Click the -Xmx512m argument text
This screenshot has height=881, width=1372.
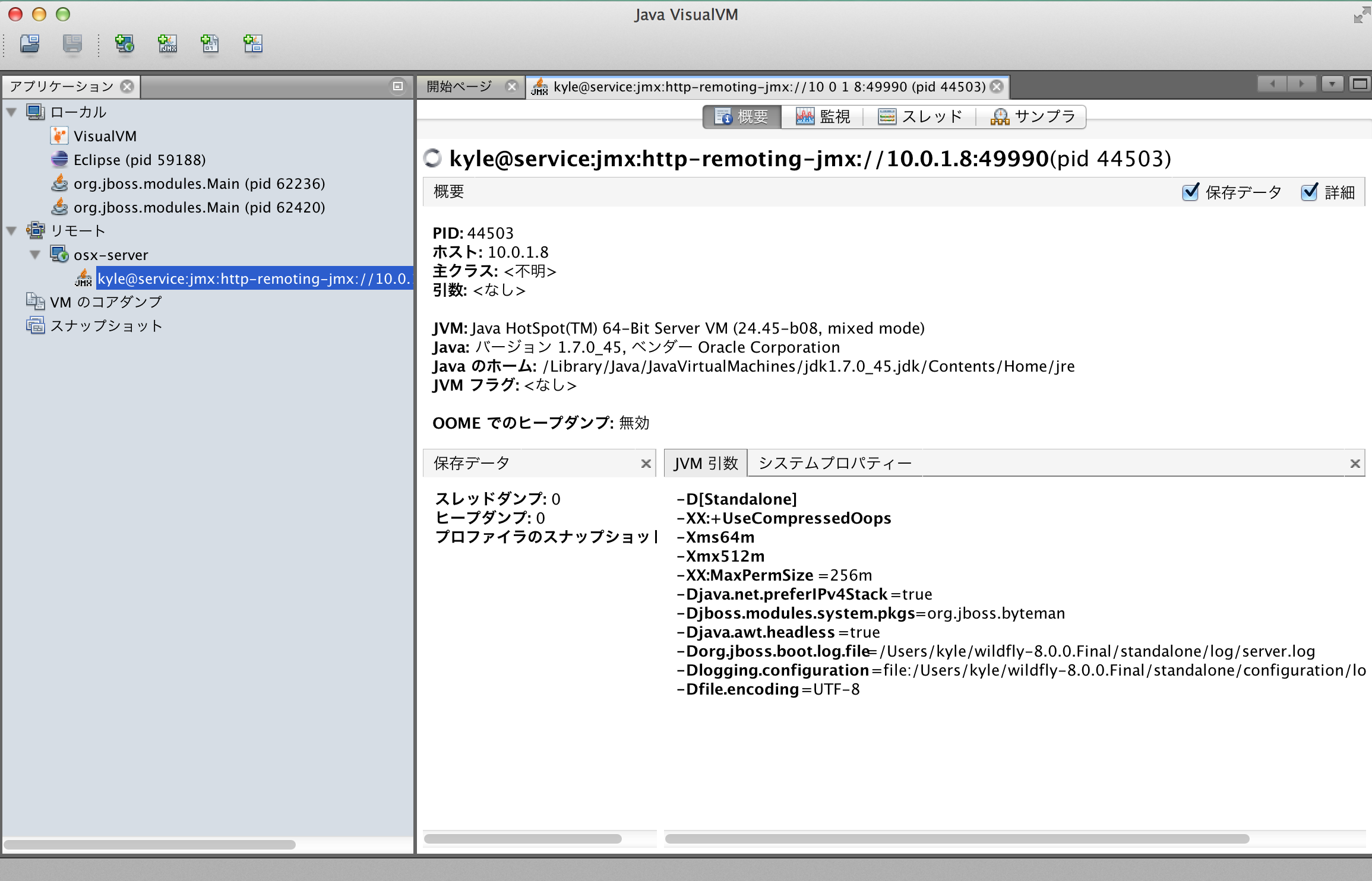tap(720, 556)
